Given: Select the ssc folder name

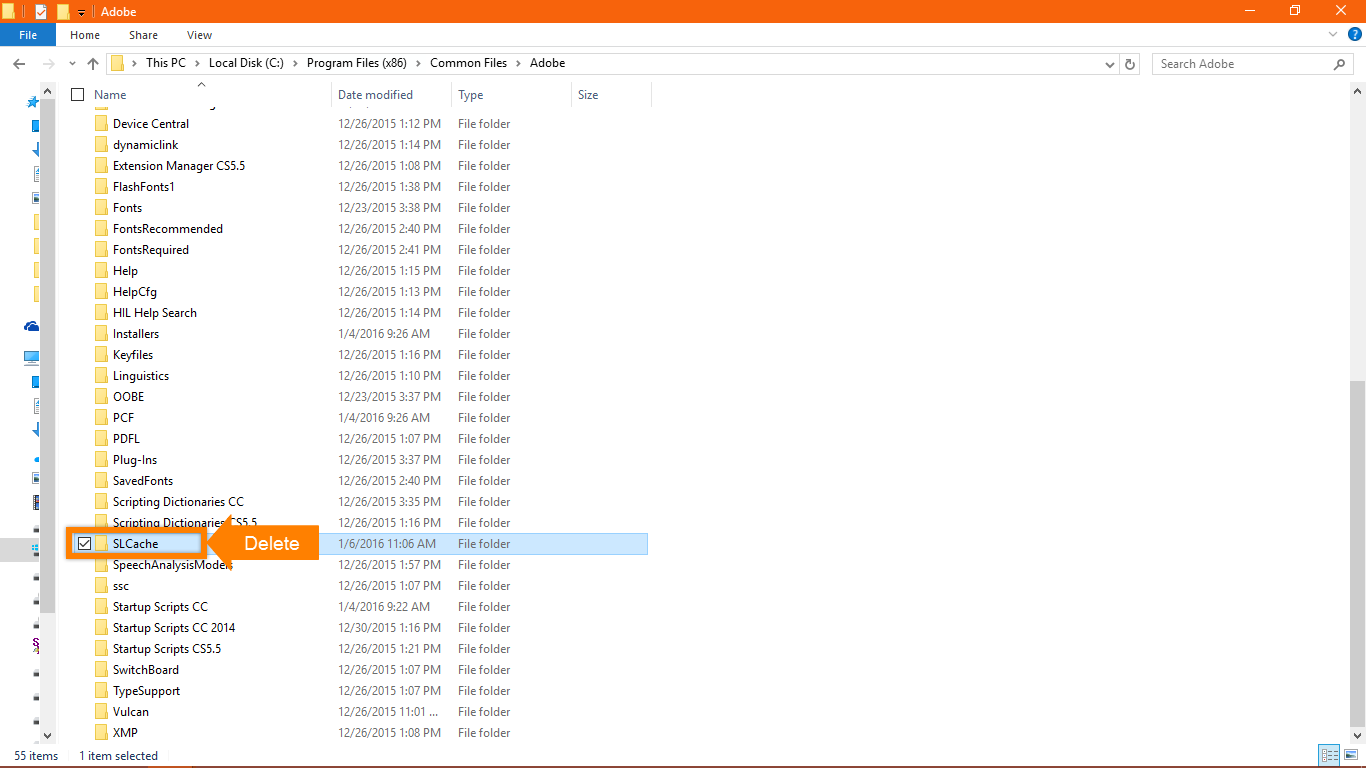Looking at the screenshot, I should pos(121,586).
